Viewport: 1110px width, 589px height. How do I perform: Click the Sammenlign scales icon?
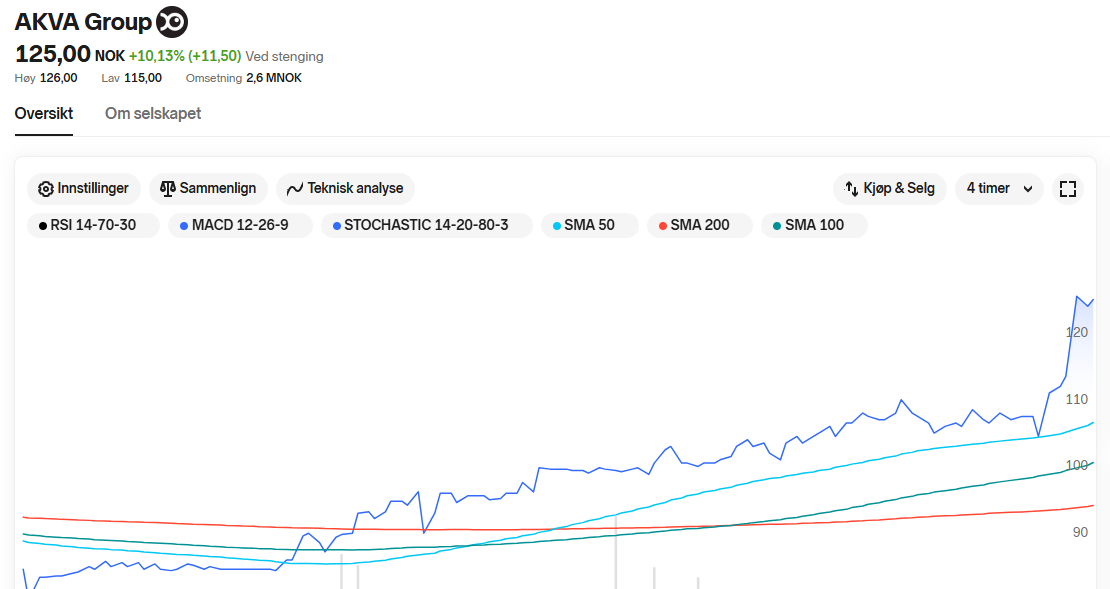(x=168, y=188)
